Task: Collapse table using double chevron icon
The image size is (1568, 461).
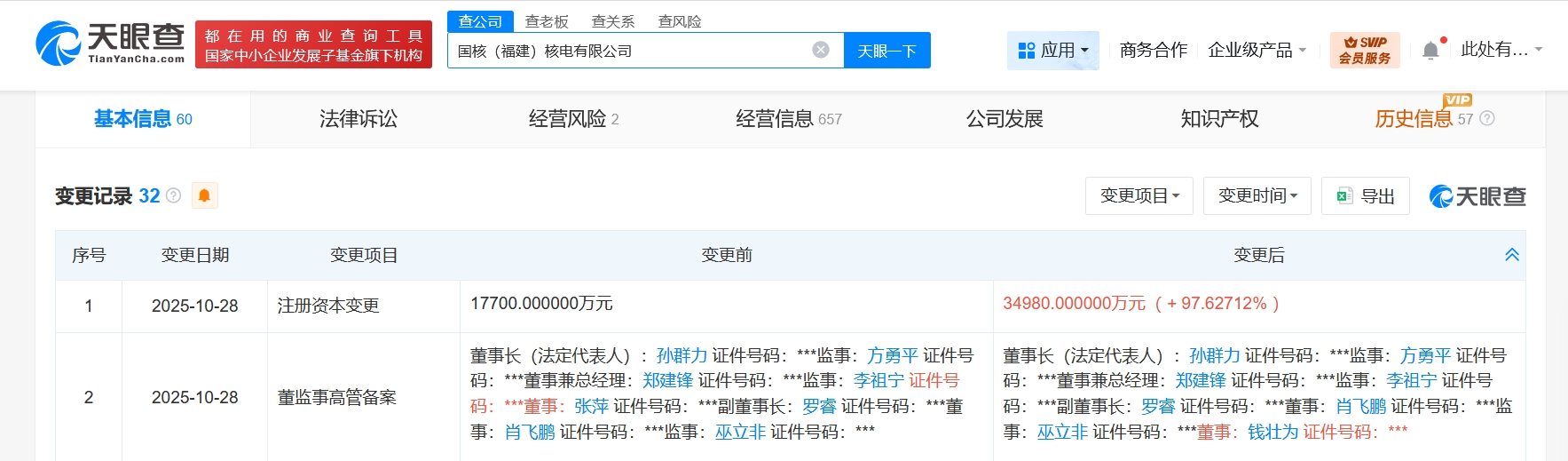Action: tap(1512, 255)
